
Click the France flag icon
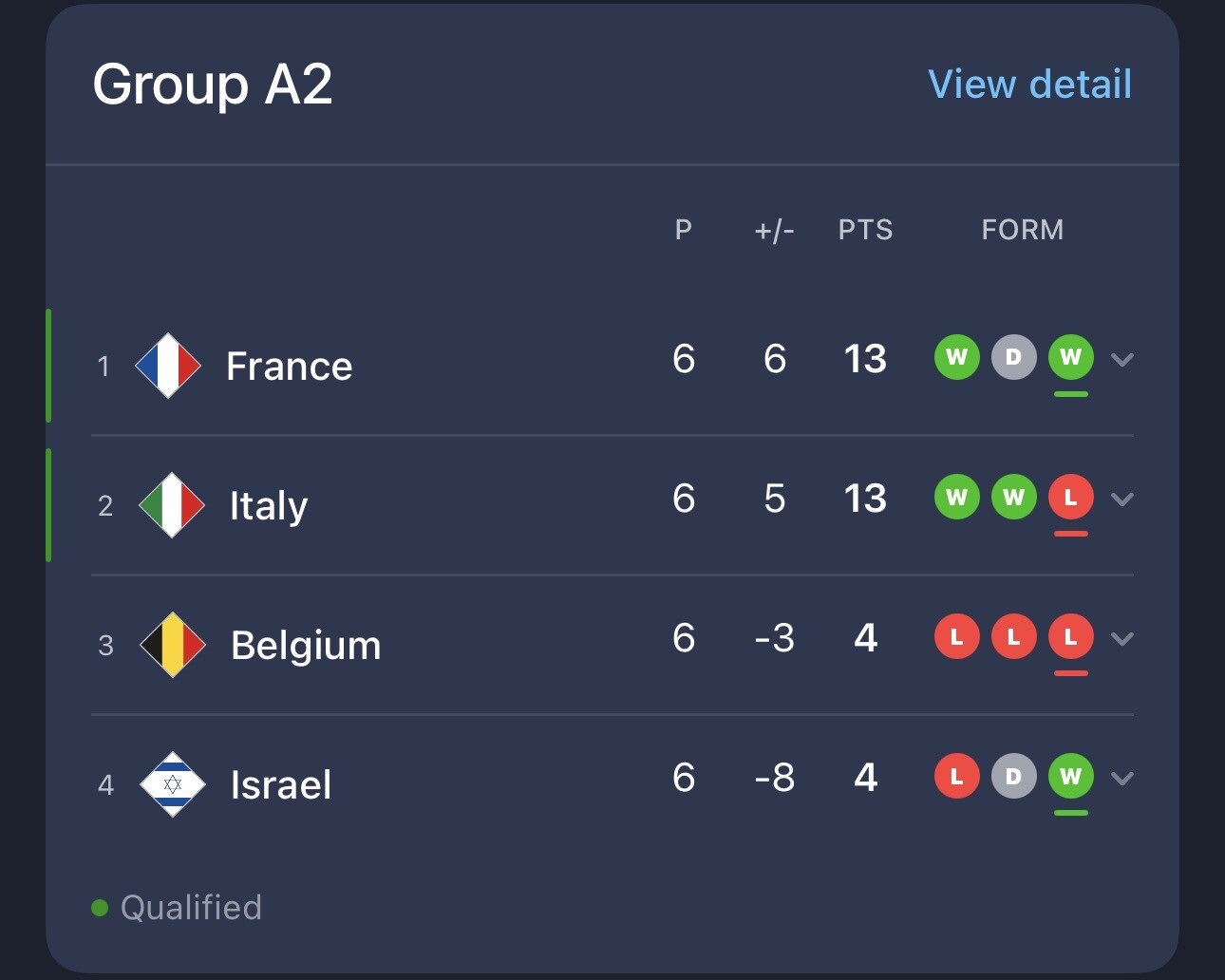[168, 366]
